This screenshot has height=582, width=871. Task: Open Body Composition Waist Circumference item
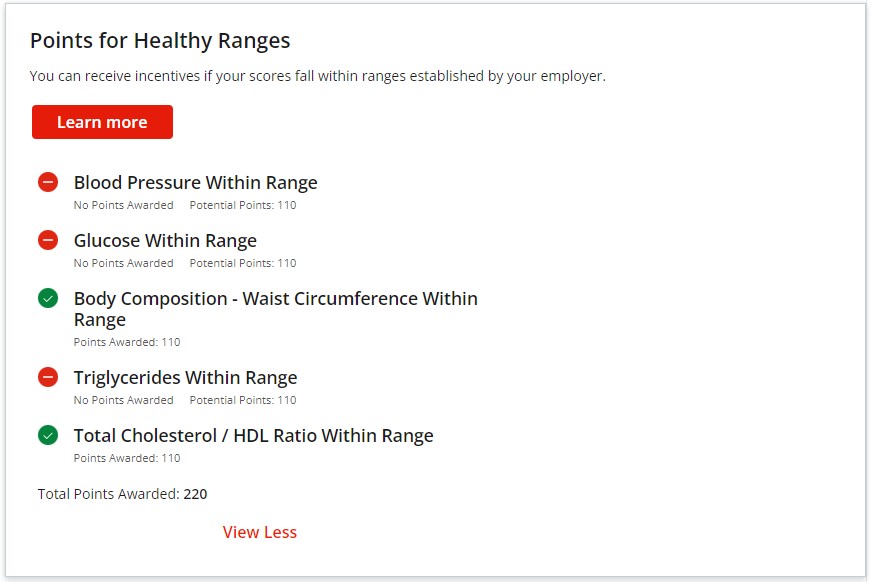click(x=276, y=309)
